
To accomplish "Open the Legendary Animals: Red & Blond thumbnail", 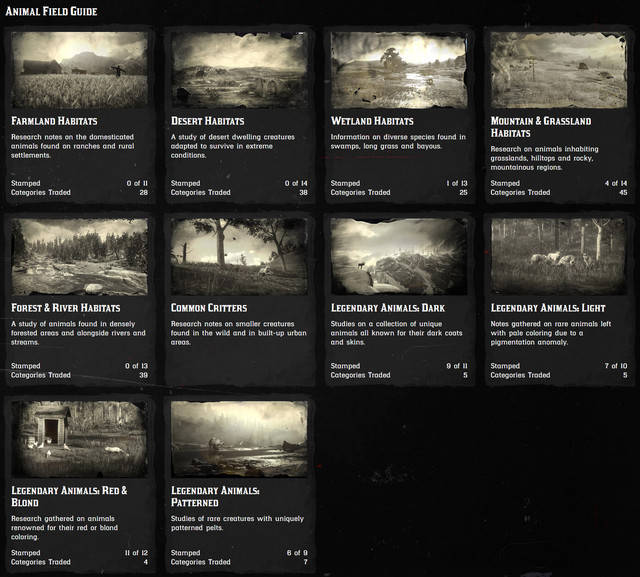I will point(80,439).
